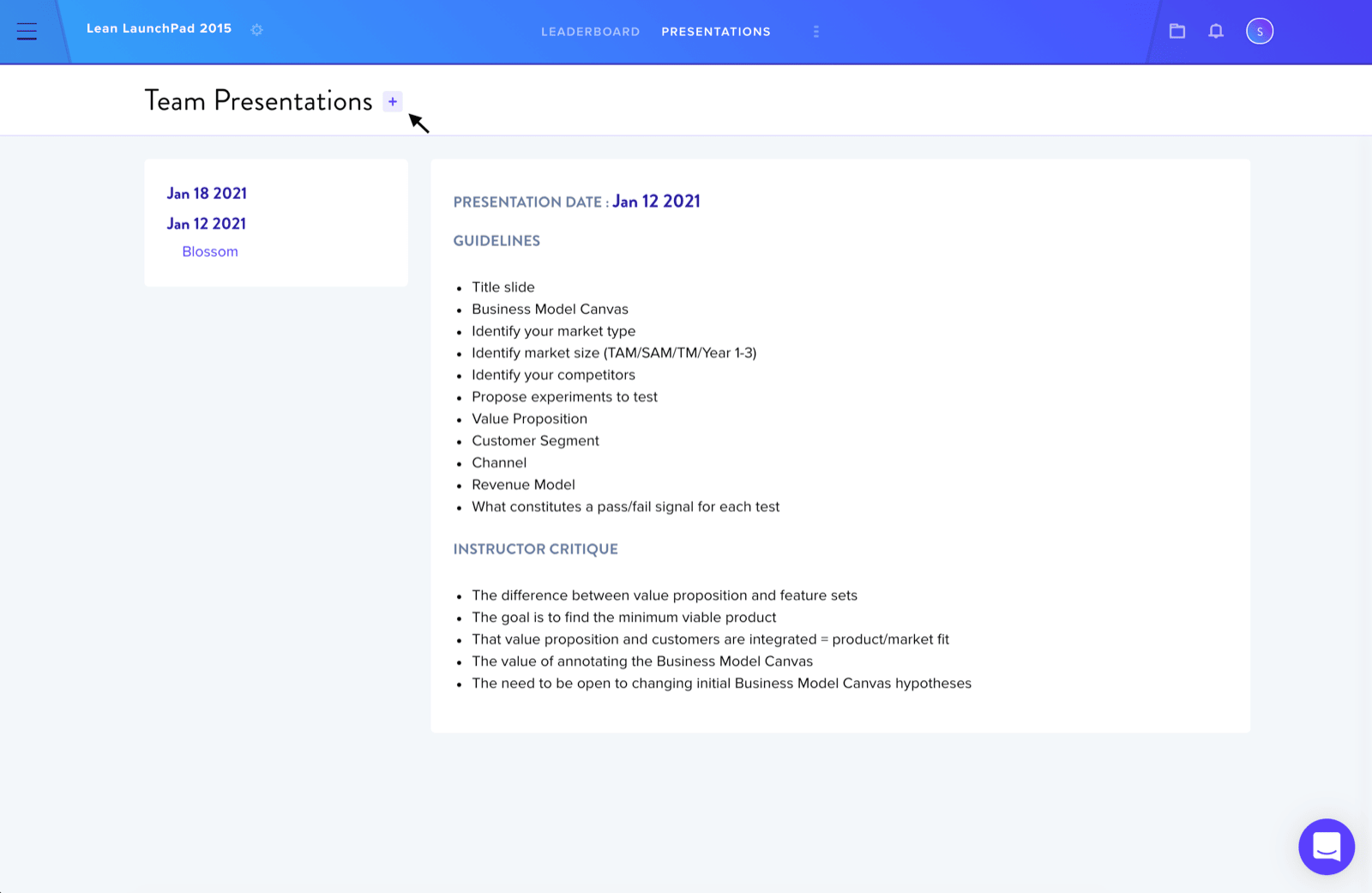Click 'What constitutes a pass/fail signal' item
Screen dimensions: 1372x893
(x=626, y=507)
